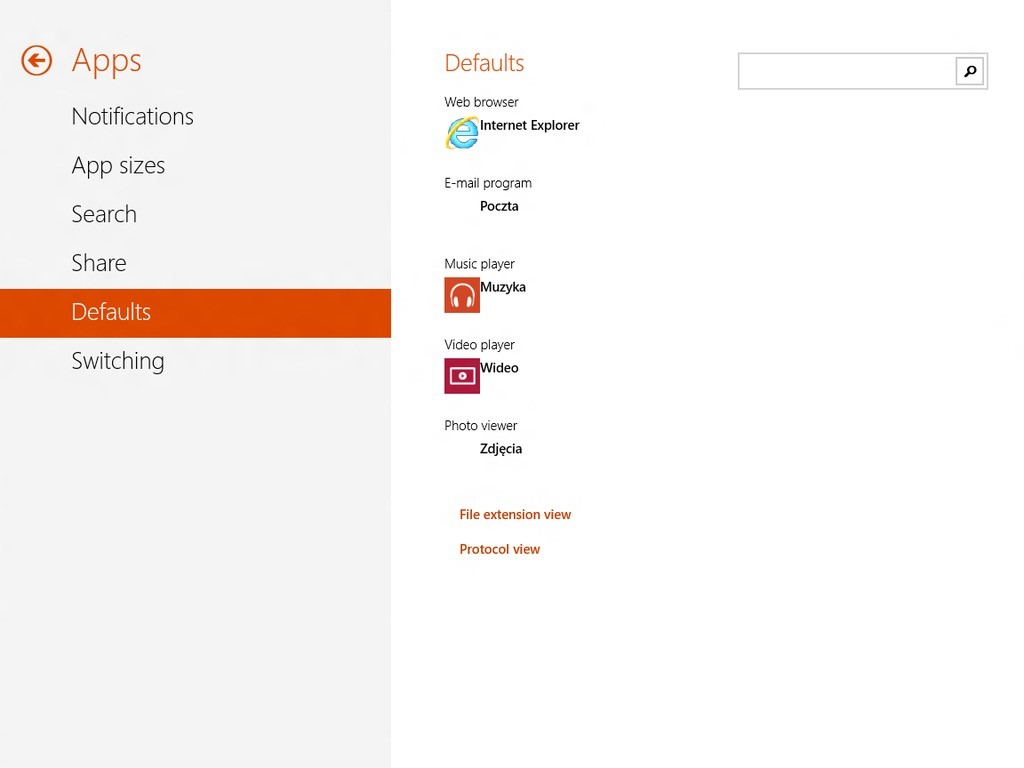This screenshot has height=768, width=1024.
Task: Open the Search section in sidebar
Action: coord(104,214)
